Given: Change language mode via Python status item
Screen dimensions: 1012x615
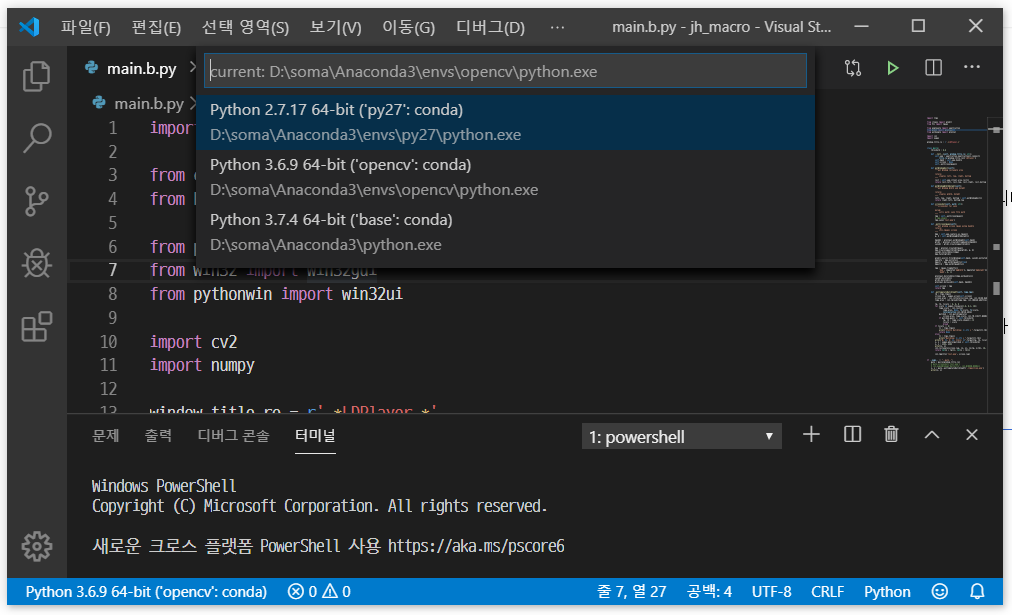Looking at the screenshot, I should click(887, 592).
